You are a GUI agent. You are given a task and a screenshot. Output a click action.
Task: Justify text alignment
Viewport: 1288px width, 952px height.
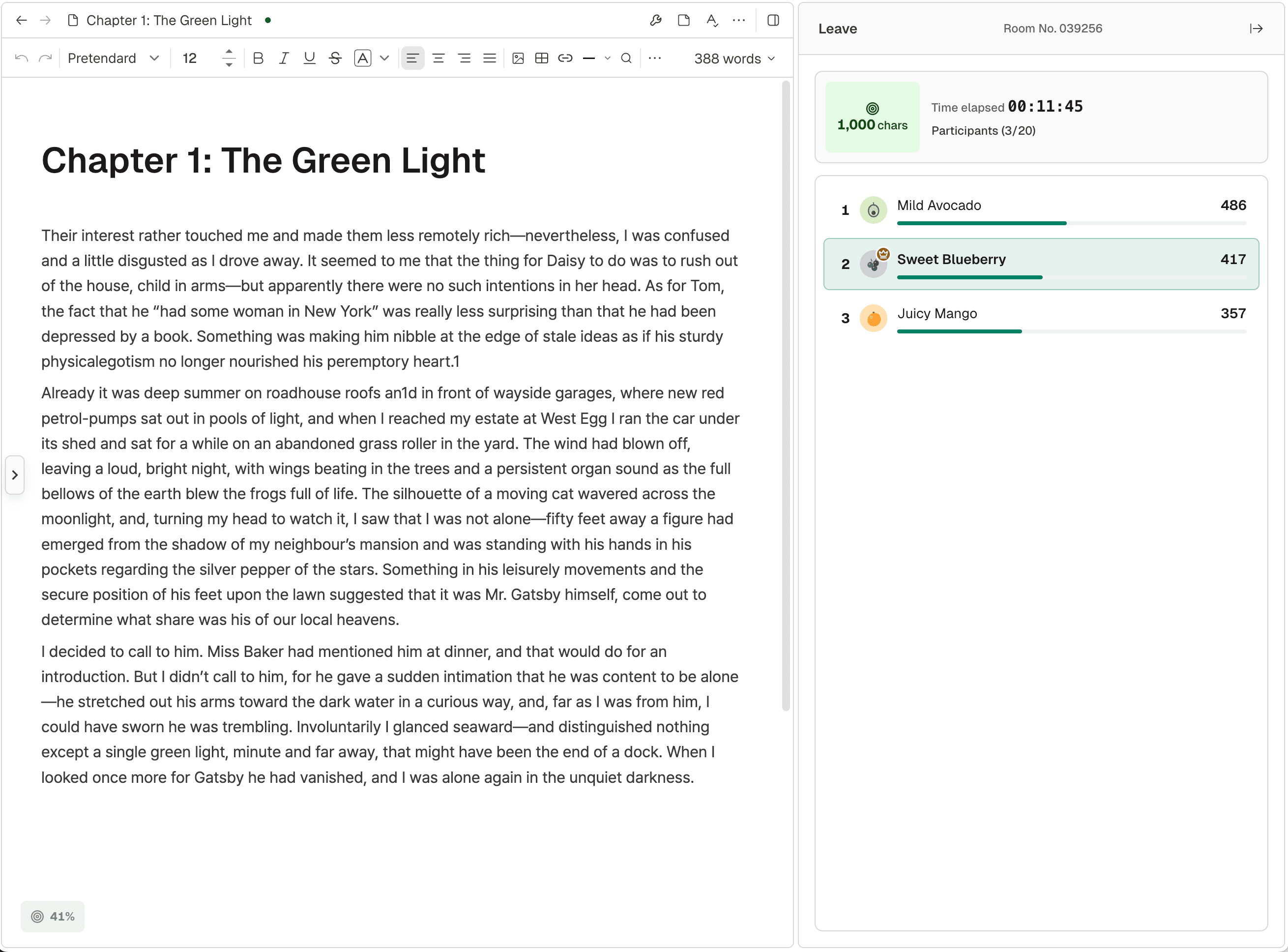(490, 58)
